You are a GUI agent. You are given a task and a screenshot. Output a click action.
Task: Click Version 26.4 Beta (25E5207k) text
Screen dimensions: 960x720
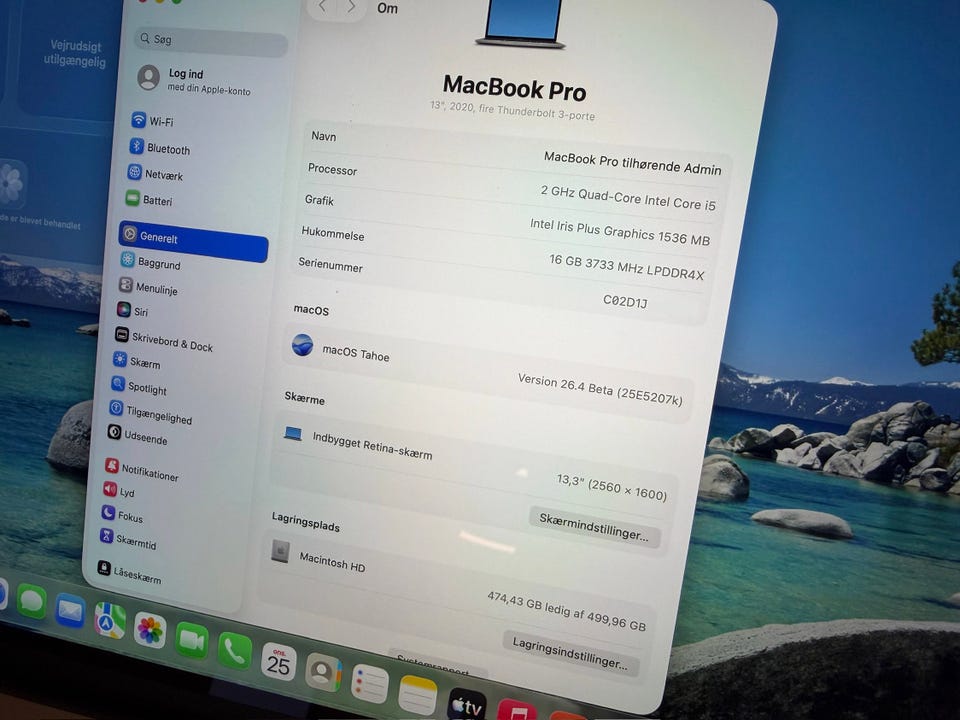click(x=600, y=389)
